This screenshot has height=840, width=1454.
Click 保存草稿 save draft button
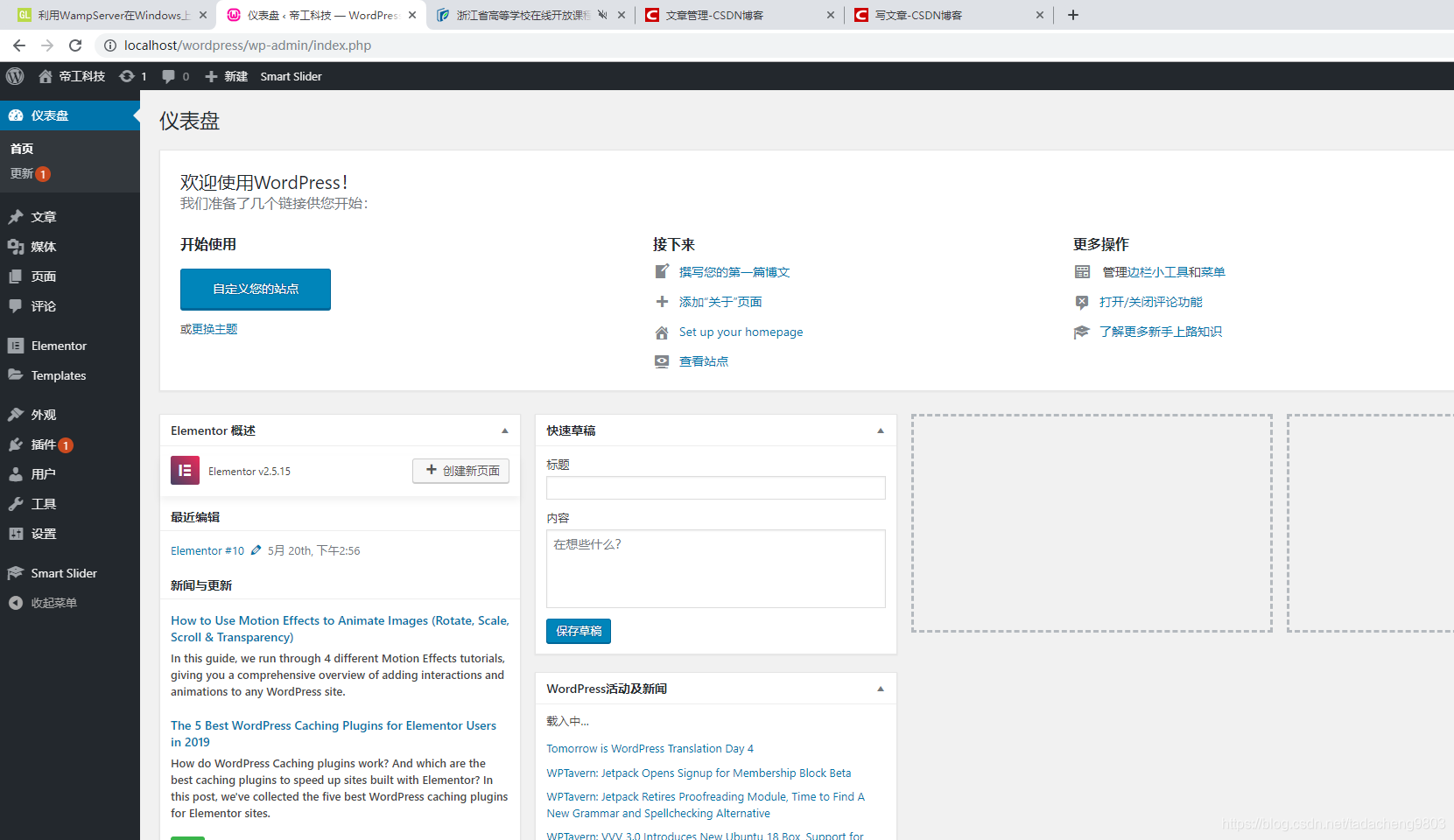point(579,631)
